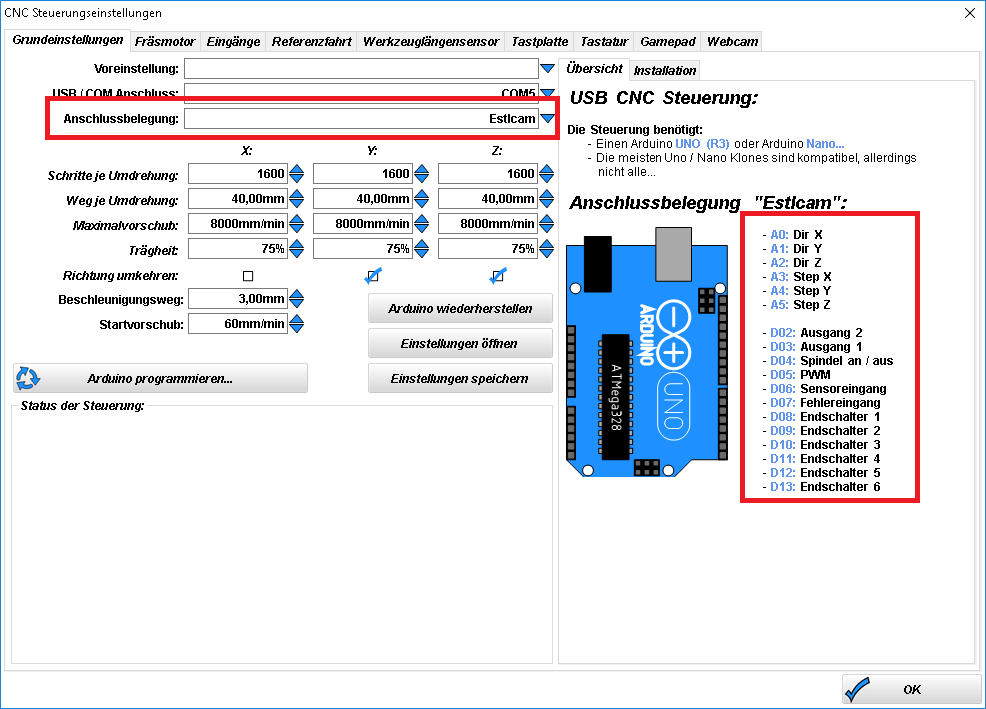Switch to the Fräsmotor tab
Viewport: 986px width, 709px height.
[165, 42]
